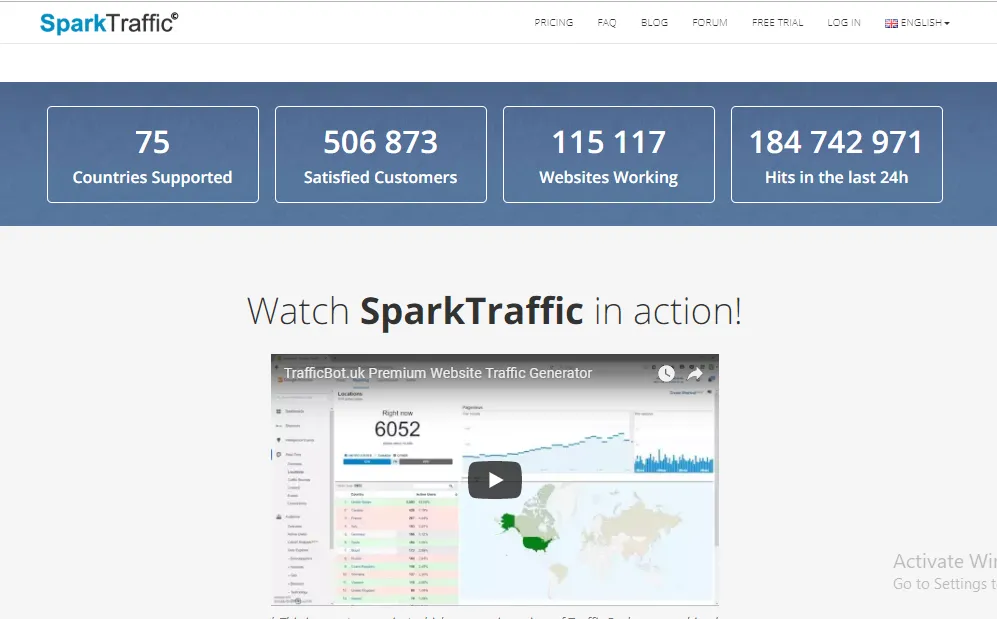
Task: Select the 75 Countries Supported box
Action: click(x=153, y=154)
